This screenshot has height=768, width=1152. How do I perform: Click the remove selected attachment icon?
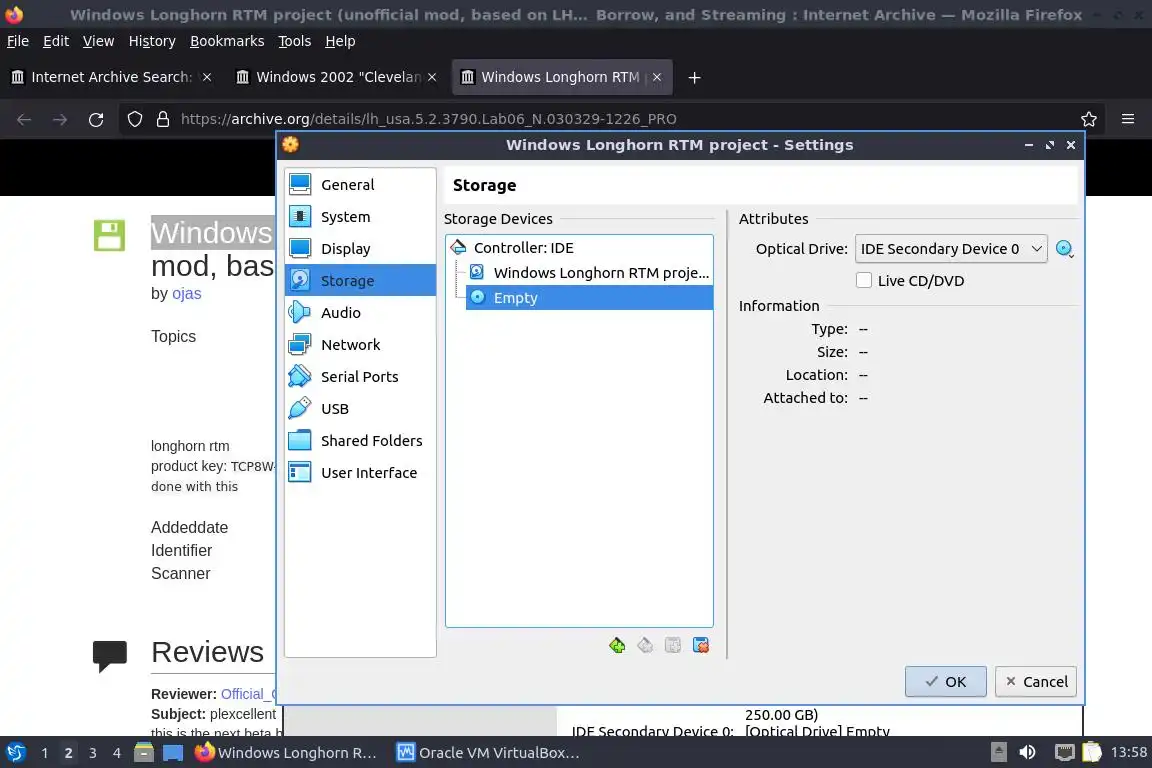(701, 645)
